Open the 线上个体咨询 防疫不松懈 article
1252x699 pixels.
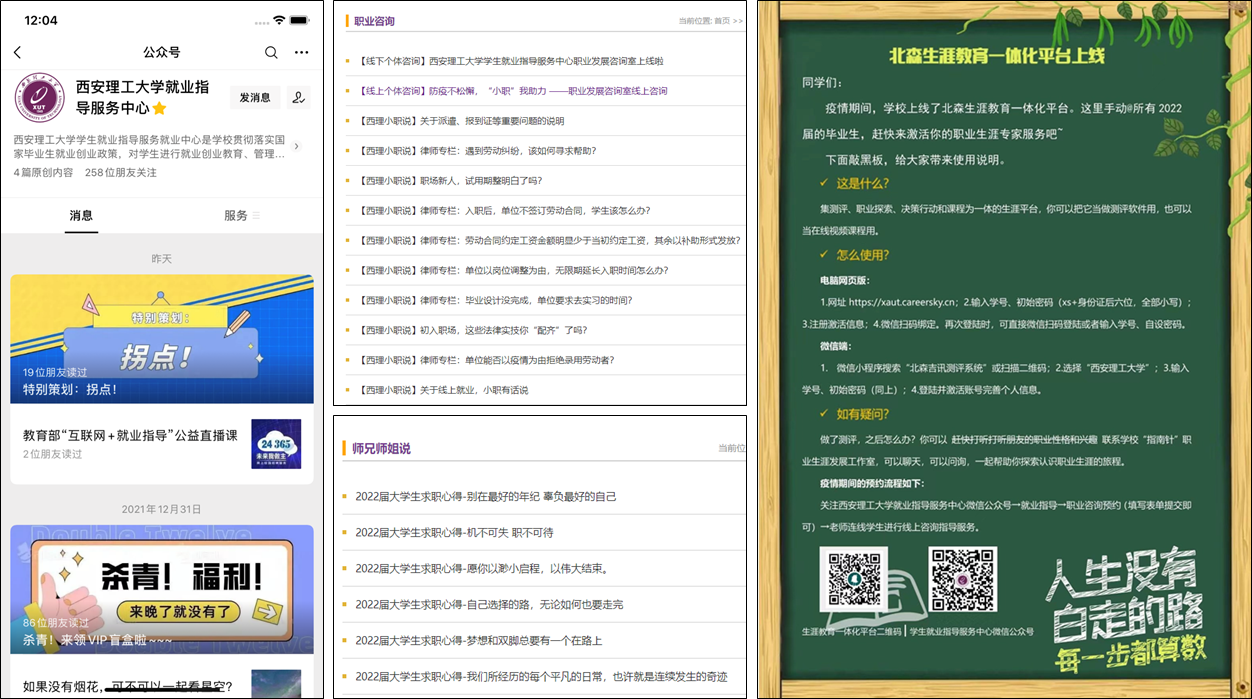[512, 91]
